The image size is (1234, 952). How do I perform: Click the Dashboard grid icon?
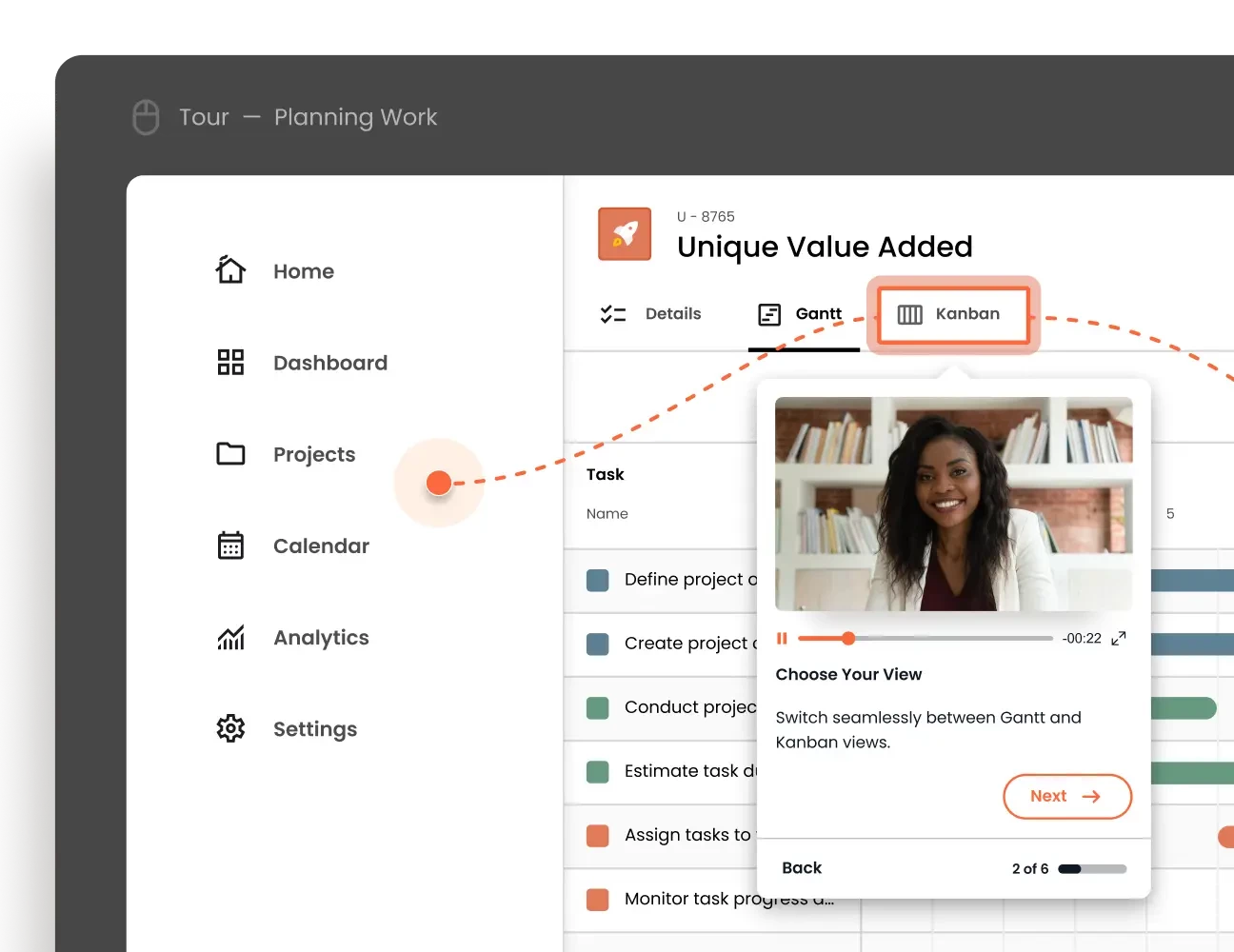(230, 362)
